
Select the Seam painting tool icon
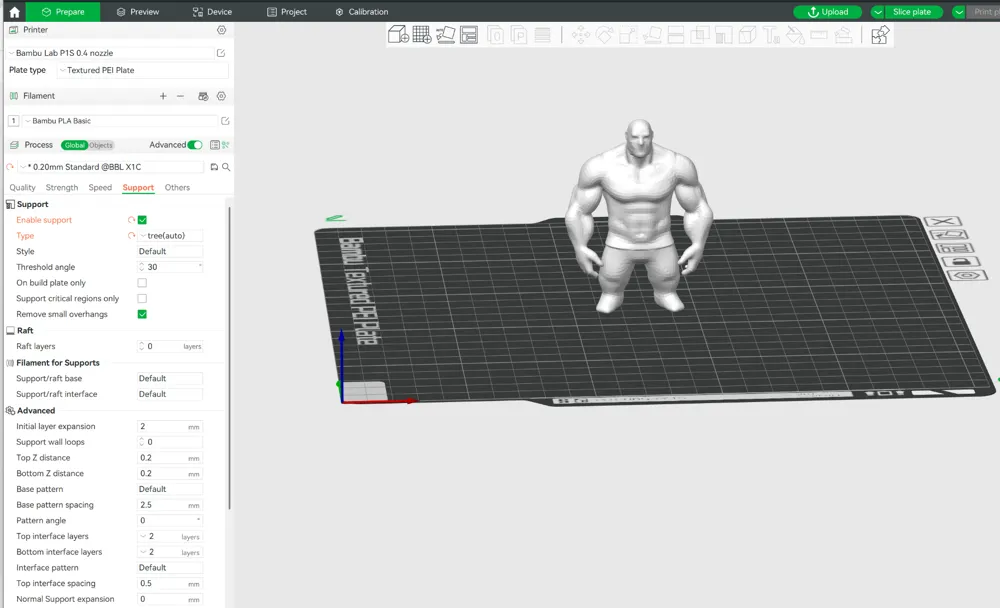tap(747, 35)
